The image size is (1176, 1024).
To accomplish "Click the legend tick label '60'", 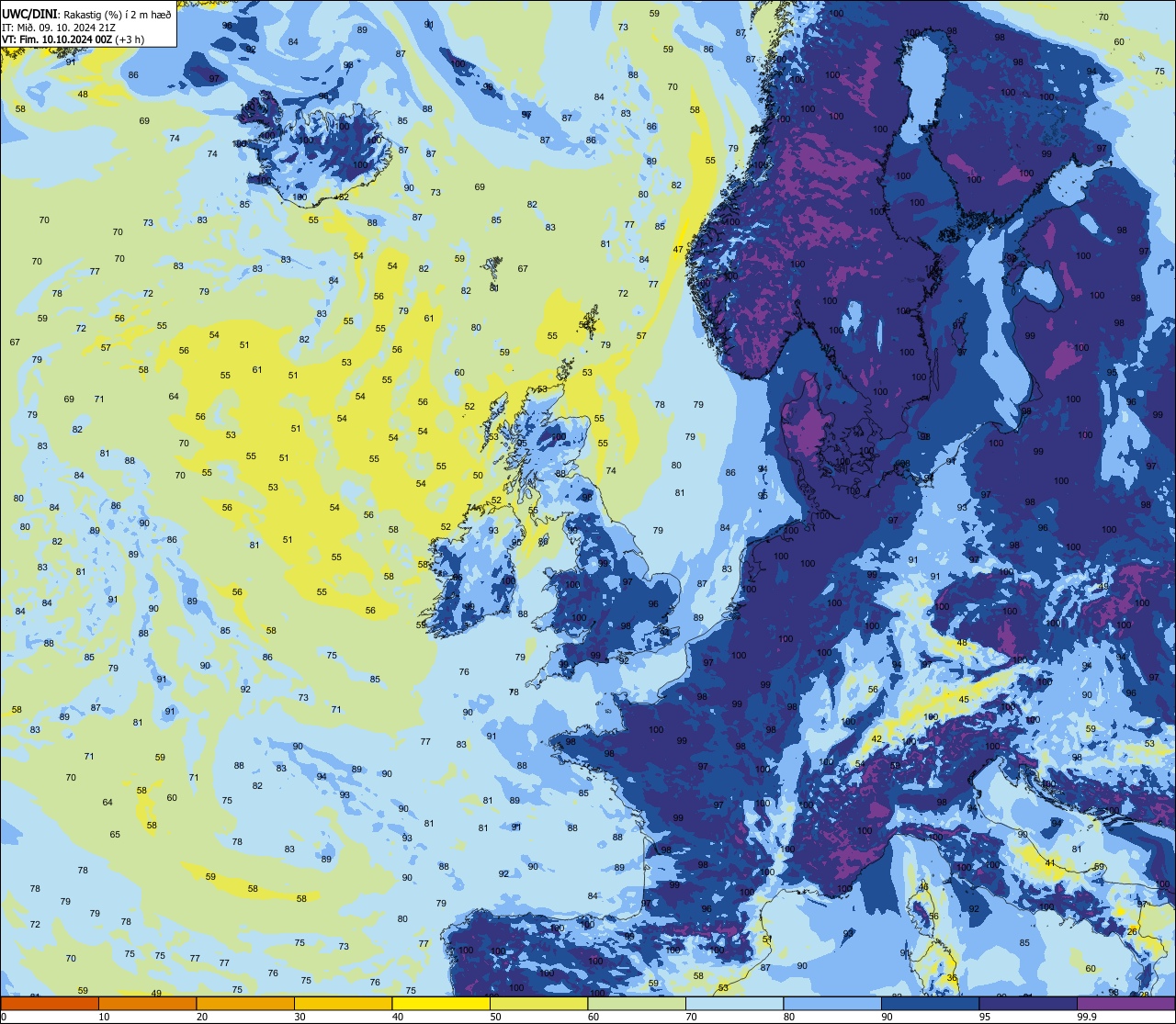I will (x=594, y=1017).
